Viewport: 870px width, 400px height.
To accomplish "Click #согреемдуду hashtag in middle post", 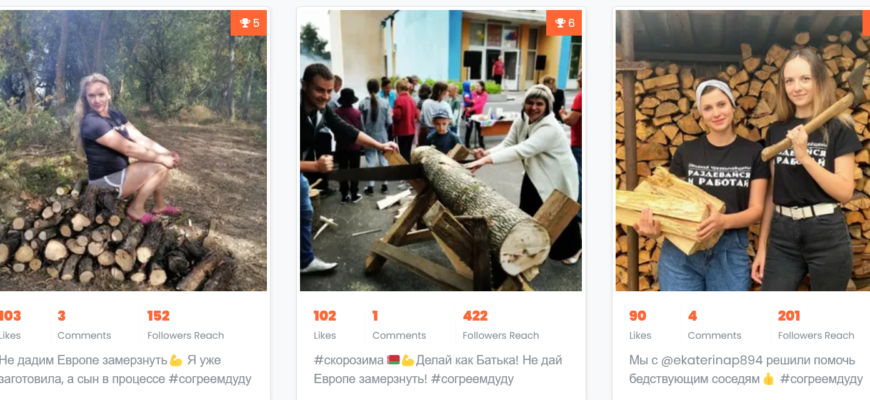I will tap(472, 379).
